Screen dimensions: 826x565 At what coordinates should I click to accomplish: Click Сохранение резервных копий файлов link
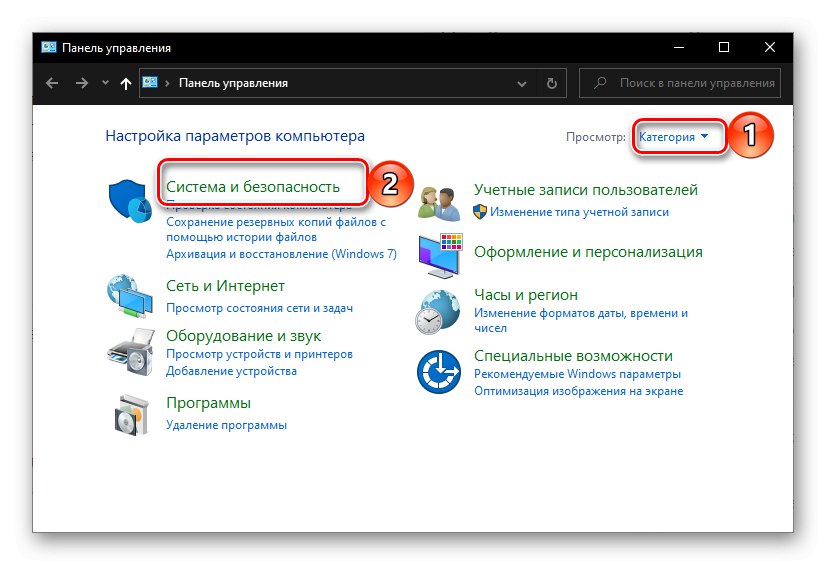click(276, 230)
